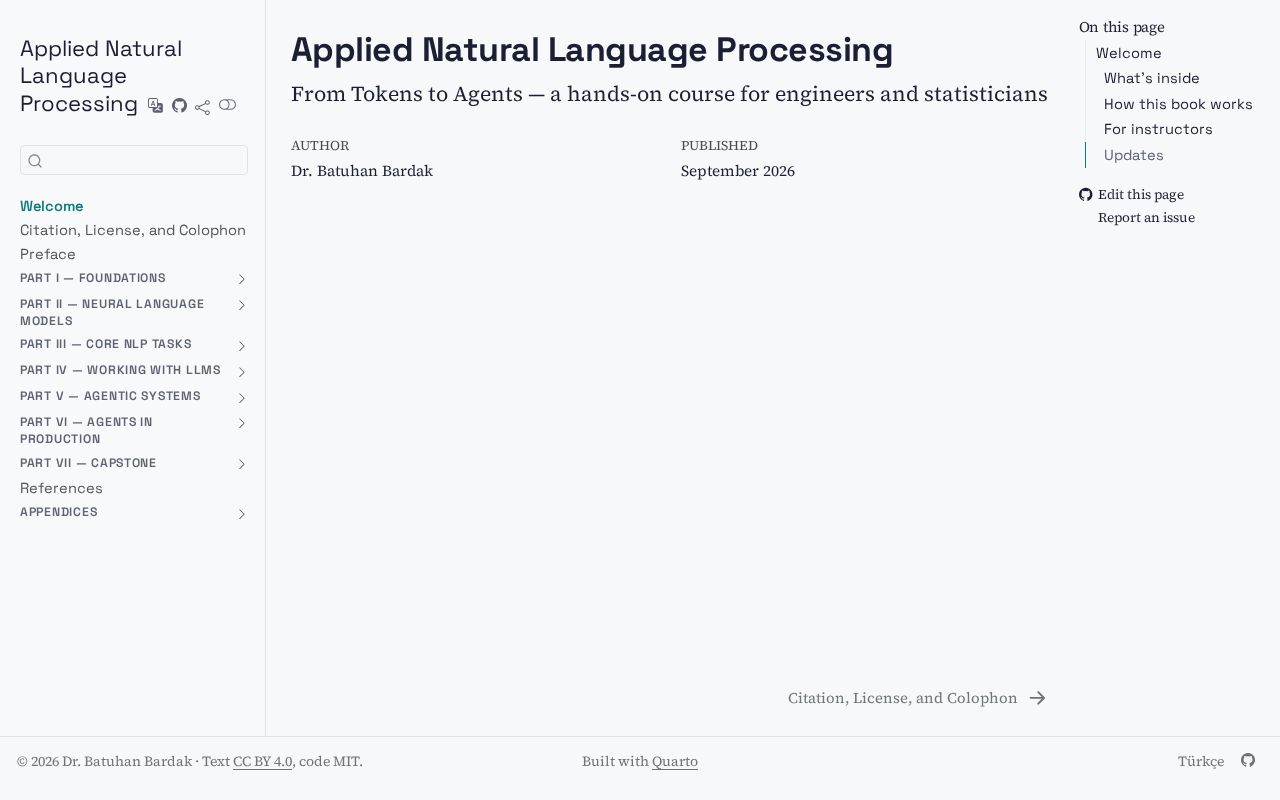Open the References page in sidebar
Image resolution: width=1280 pixels, height=800 pixels.
point(61,488)
